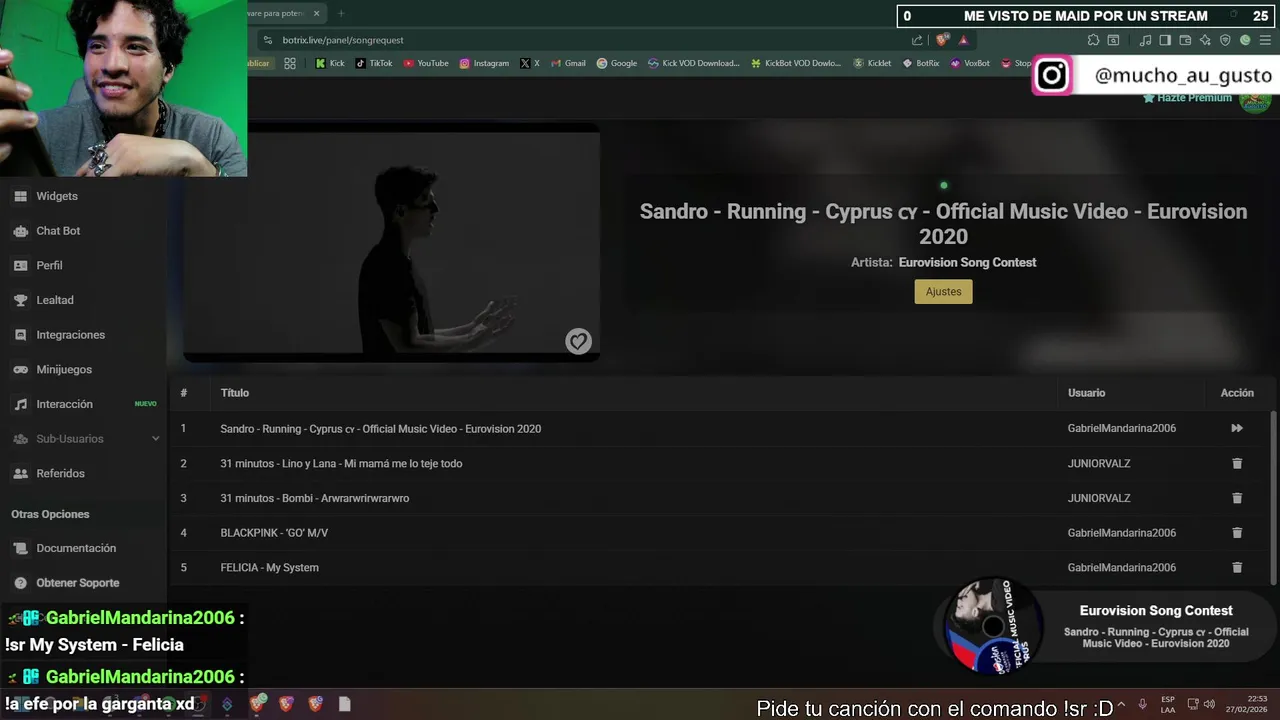This screenshot has width=1280, height=720.
Task: Click the Hazte Premium link
Action: [x=1187, y=98]
